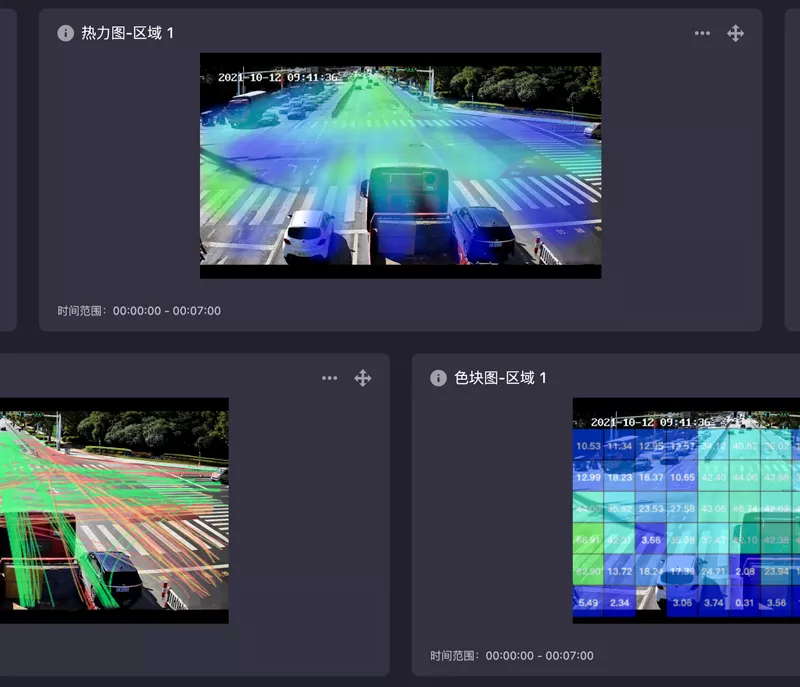Click grid cell showing 23.53

651,508
